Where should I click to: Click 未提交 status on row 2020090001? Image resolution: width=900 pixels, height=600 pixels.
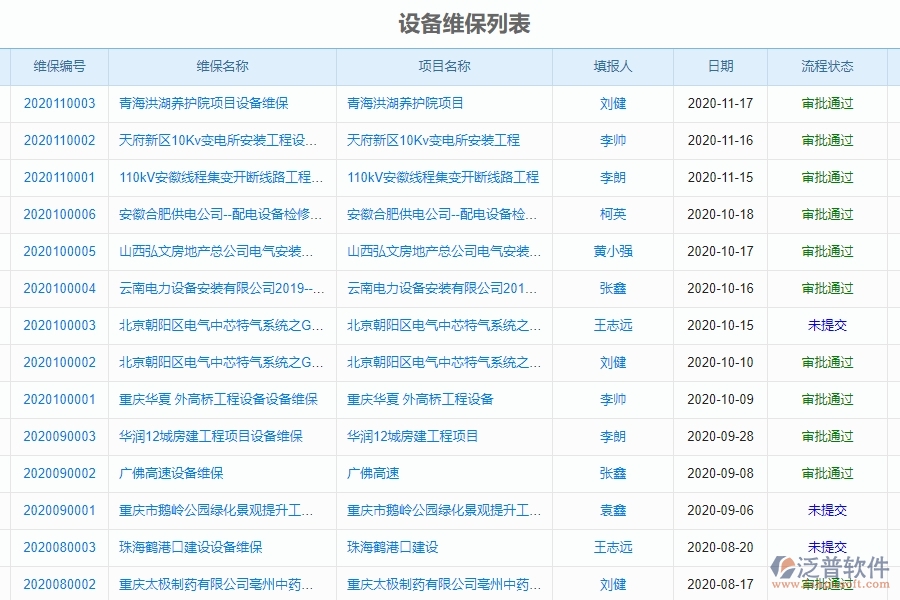coord(828,510)
